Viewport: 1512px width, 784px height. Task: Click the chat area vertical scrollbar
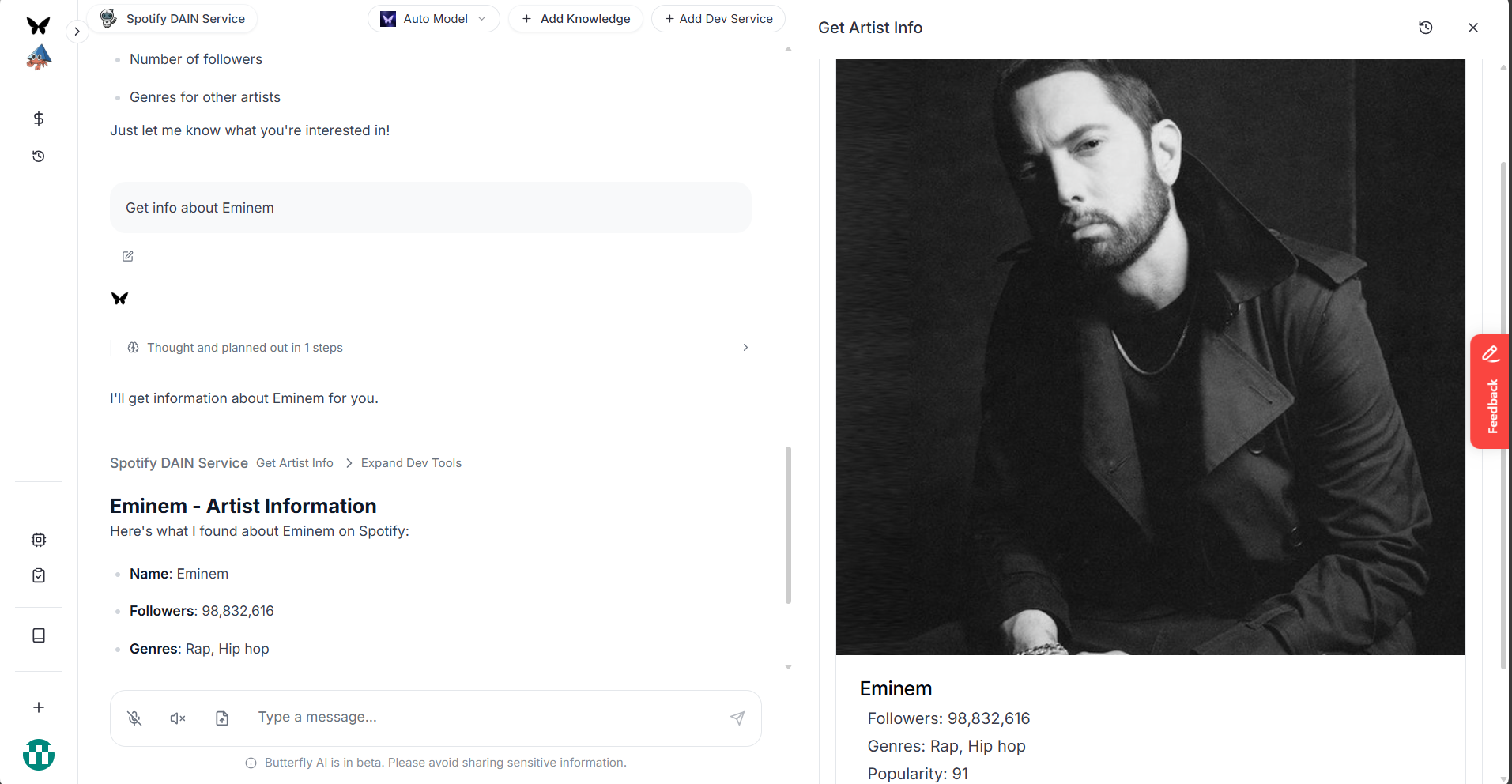point(788,526)
